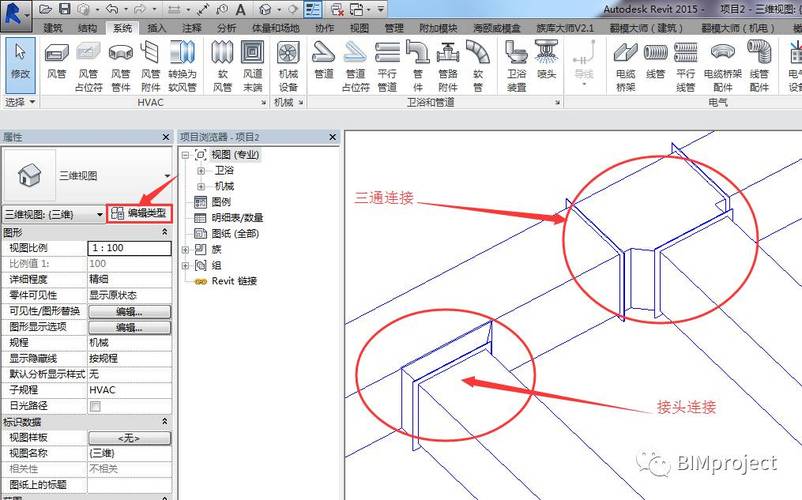Viewport: 802px width, 500px height.
Task: Select the 管路附件 pipe accessory tool
Action: (448, 66)
